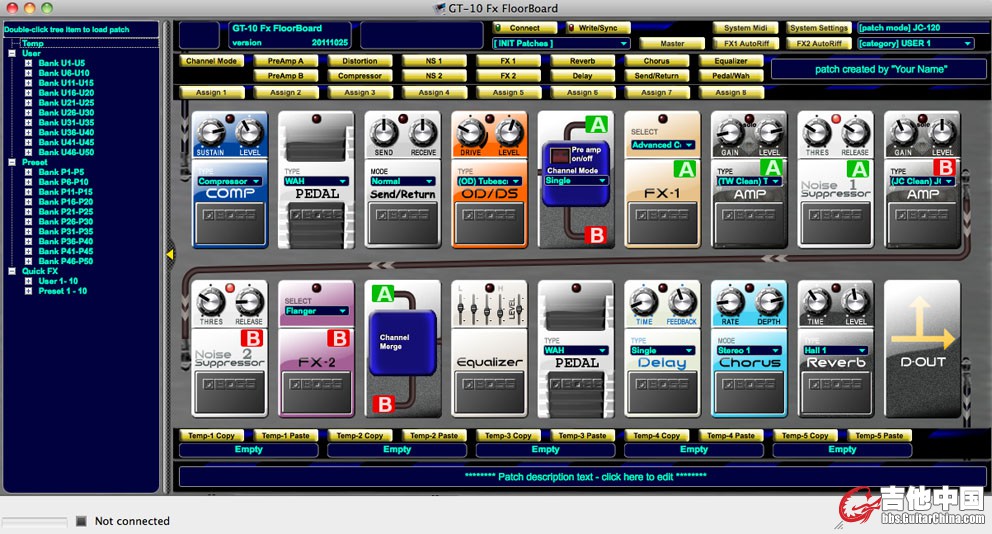Click the bottom-row WAH PEDAL treadle
Viewport: 992px width, 534px height.
[576, 392]
